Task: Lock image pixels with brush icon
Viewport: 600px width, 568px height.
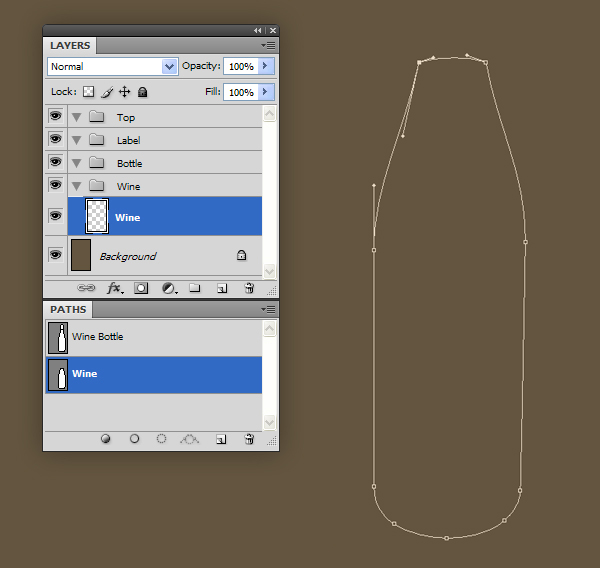Action: (x=108, y=92)
